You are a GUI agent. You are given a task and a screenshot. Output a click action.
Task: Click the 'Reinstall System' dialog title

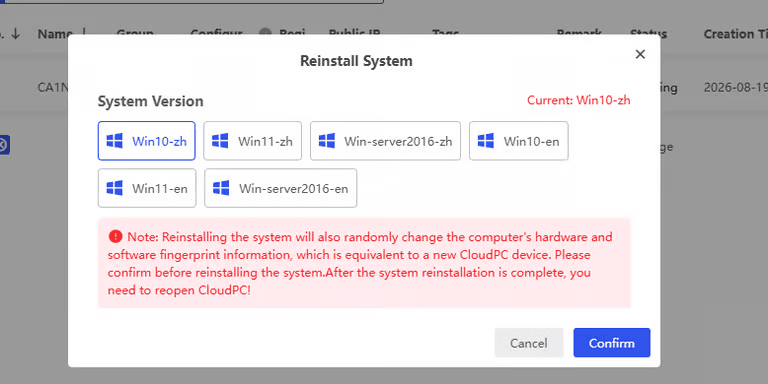click(356, 61)
